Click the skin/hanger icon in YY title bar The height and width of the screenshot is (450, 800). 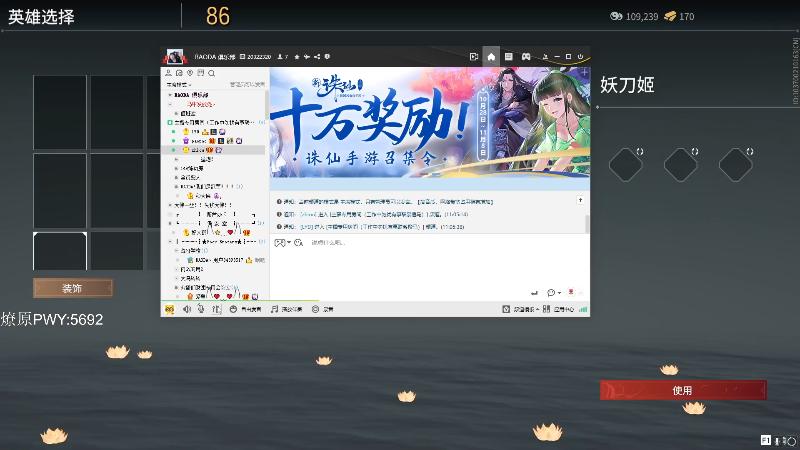coord(545,57)
